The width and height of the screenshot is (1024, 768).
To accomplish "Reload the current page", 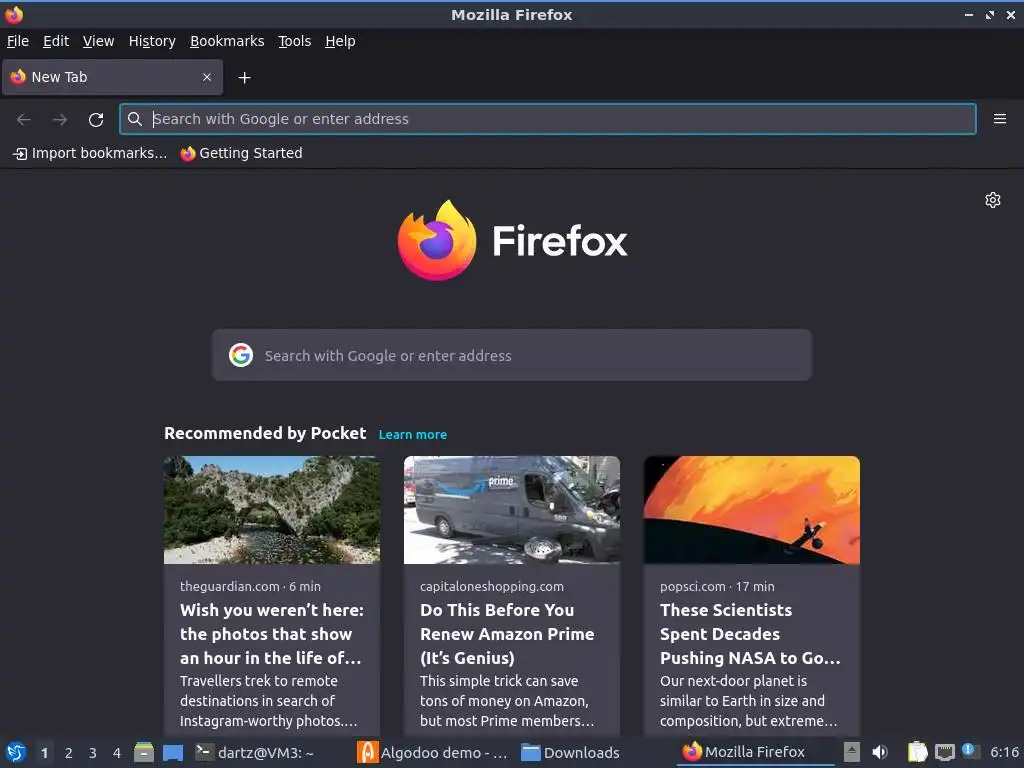I will (96, 120).
